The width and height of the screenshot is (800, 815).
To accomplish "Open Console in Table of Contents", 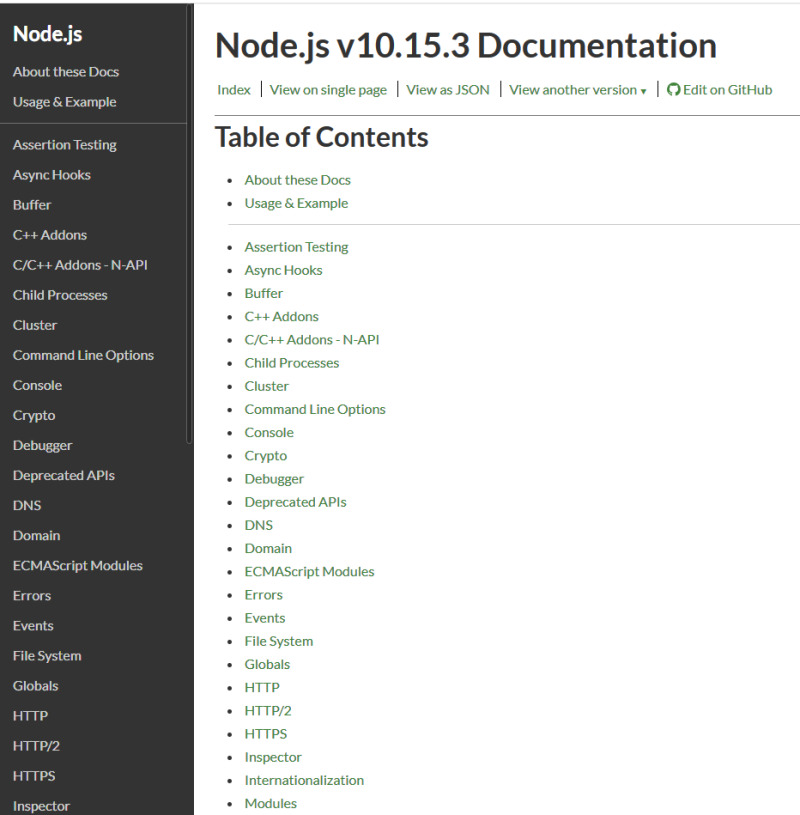I will click(269, 432).
